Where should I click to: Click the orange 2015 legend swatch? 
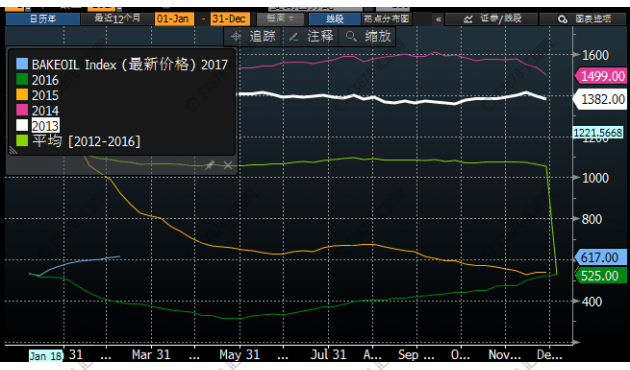point(22,95)
